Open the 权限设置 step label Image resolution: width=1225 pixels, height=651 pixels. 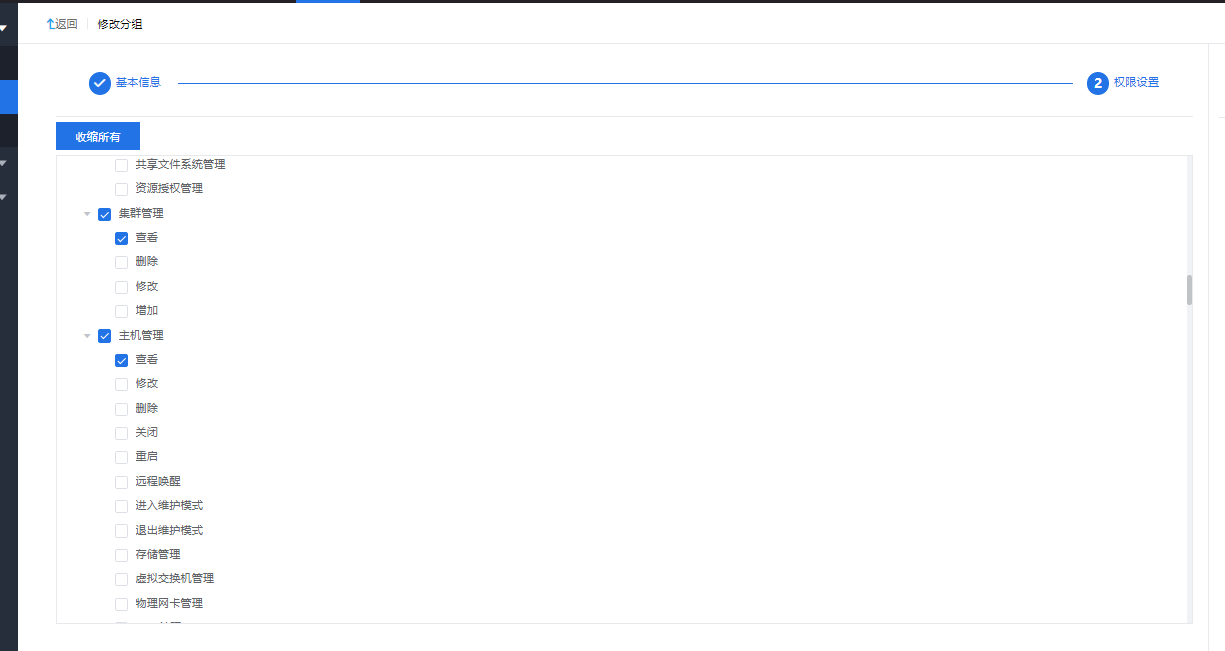tap(1137, 83)
